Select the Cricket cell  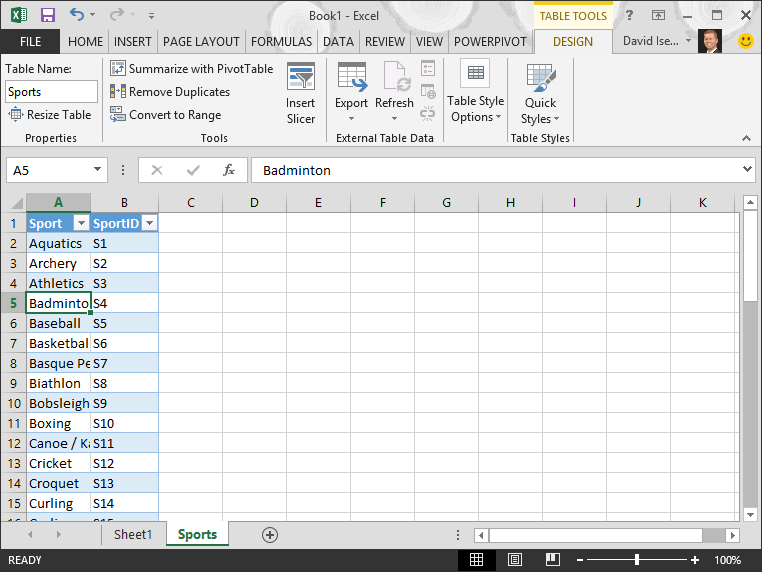pyautogui.click(x=58, y=463)
